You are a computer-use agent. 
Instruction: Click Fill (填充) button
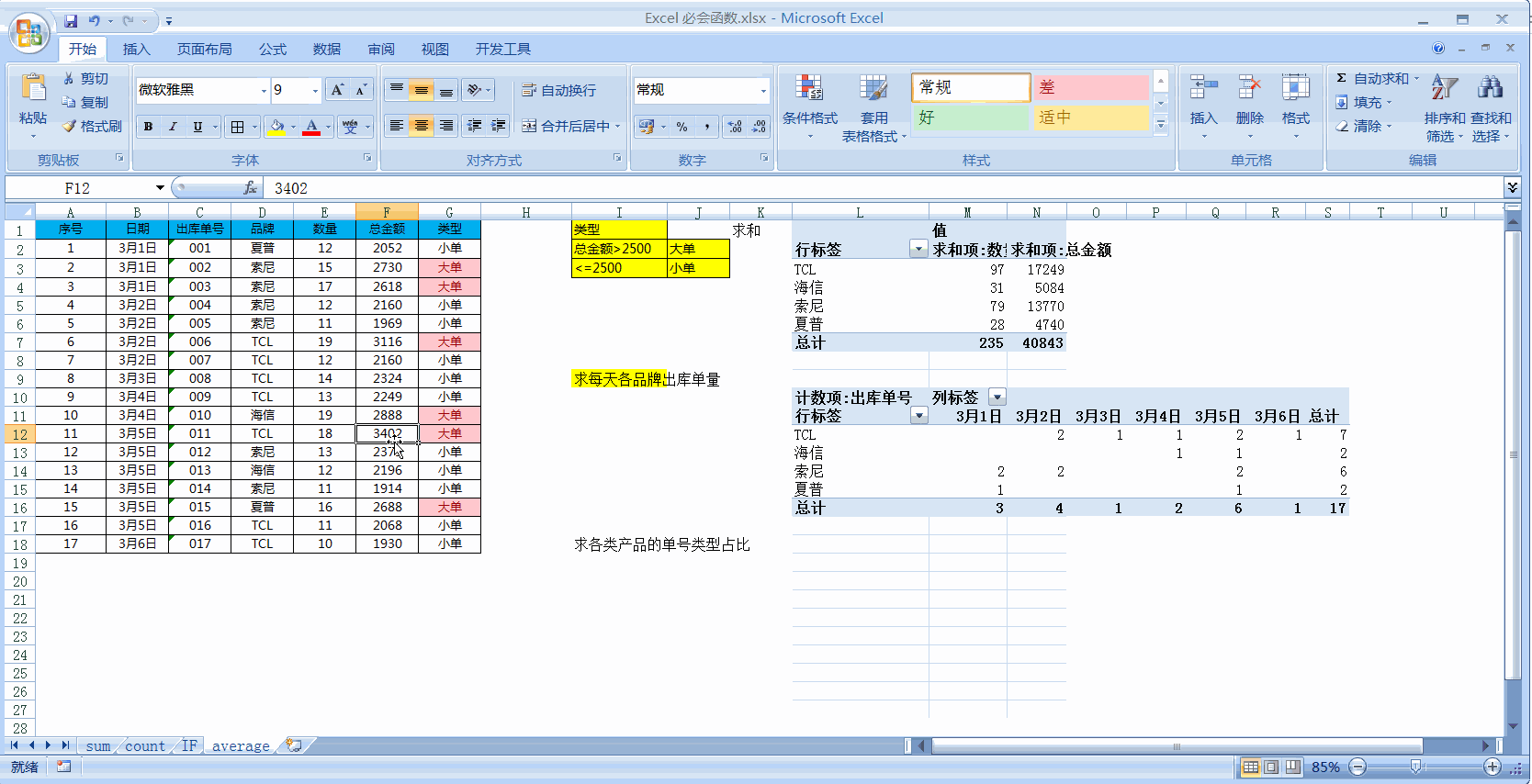point(1363,103)
